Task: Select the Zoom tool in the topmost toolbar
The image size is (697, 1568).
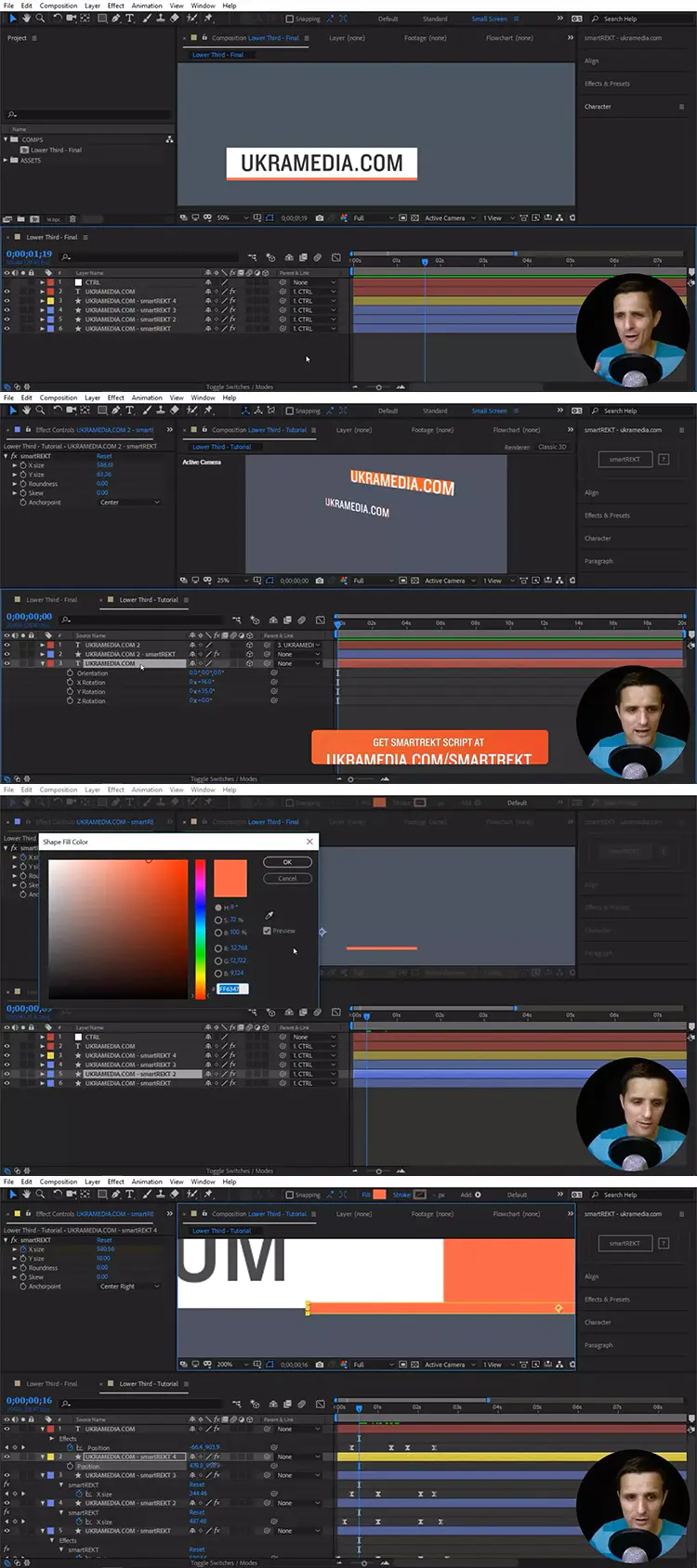Action: coord(41,18)
